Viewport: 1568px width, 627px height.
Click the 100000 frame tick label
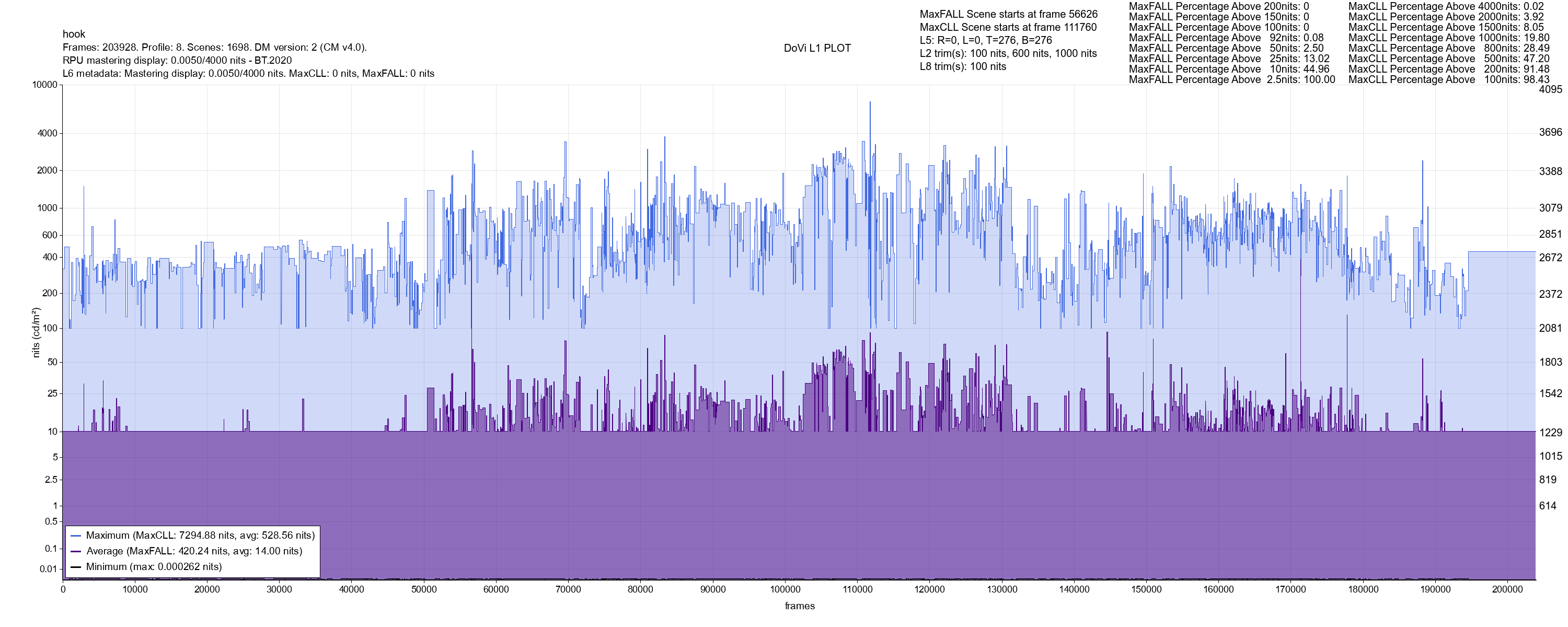tap(785, 589)
